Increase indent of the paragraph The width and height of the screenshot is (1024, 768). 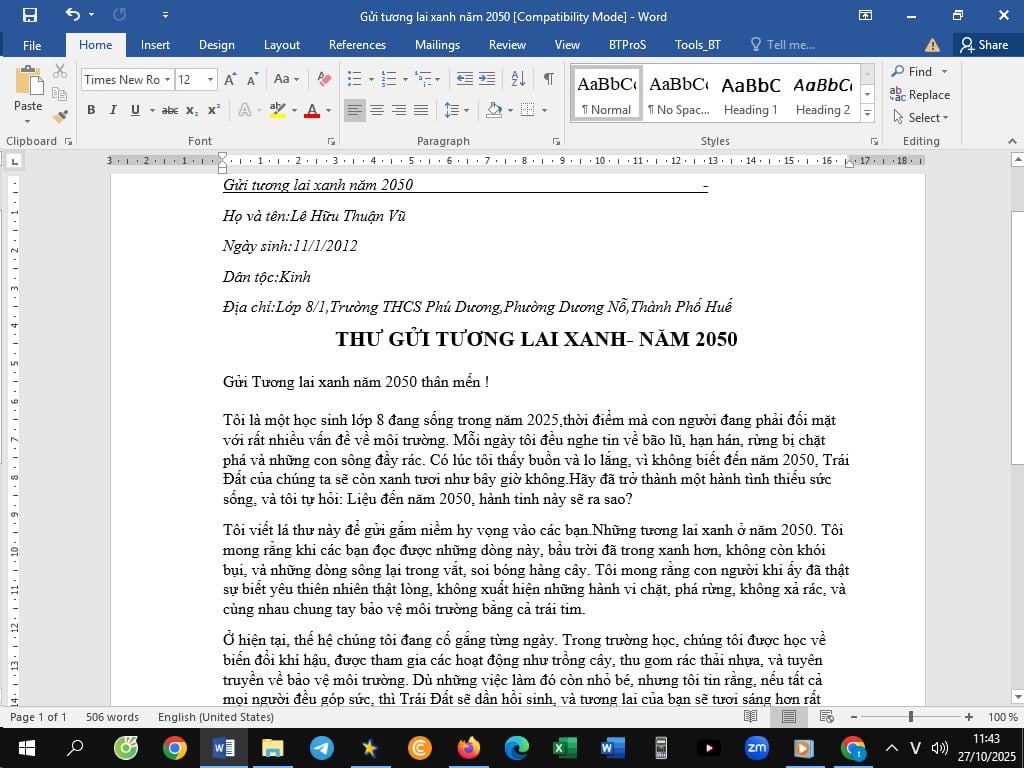487,79
